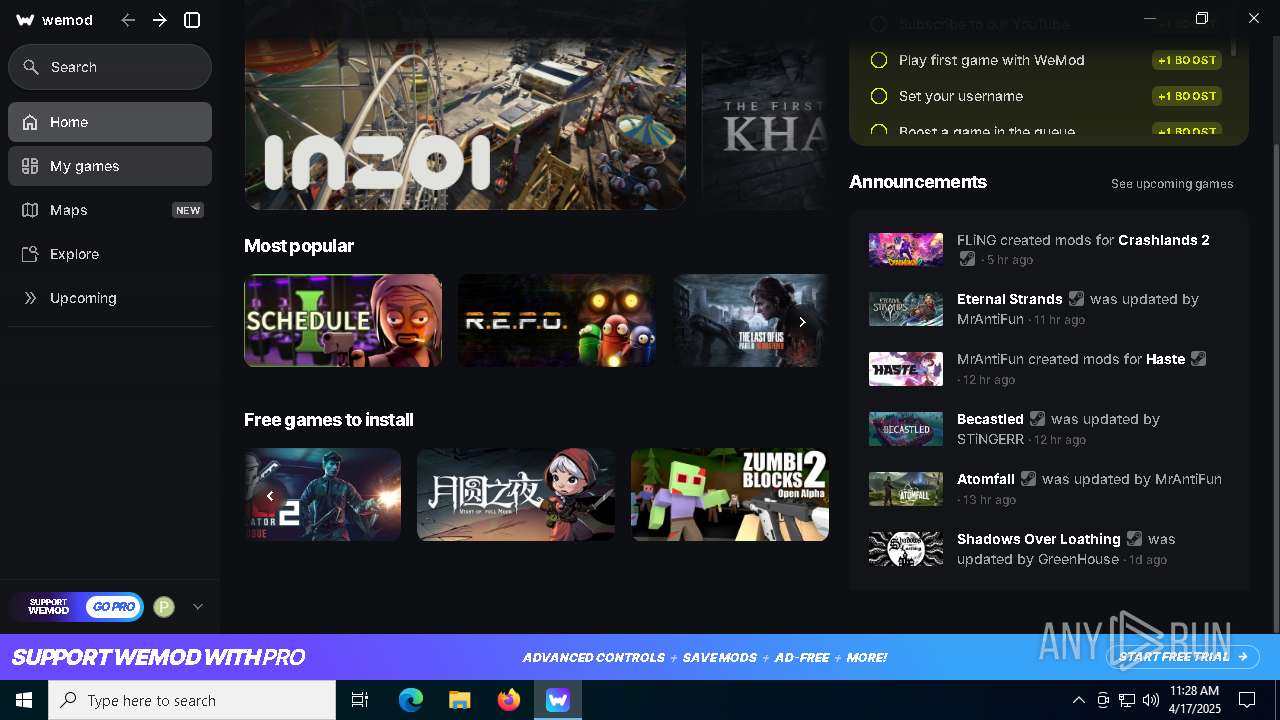Open the Crashlands 2 announcement thumbnail

pyautogui.click(x=906, y=249)
